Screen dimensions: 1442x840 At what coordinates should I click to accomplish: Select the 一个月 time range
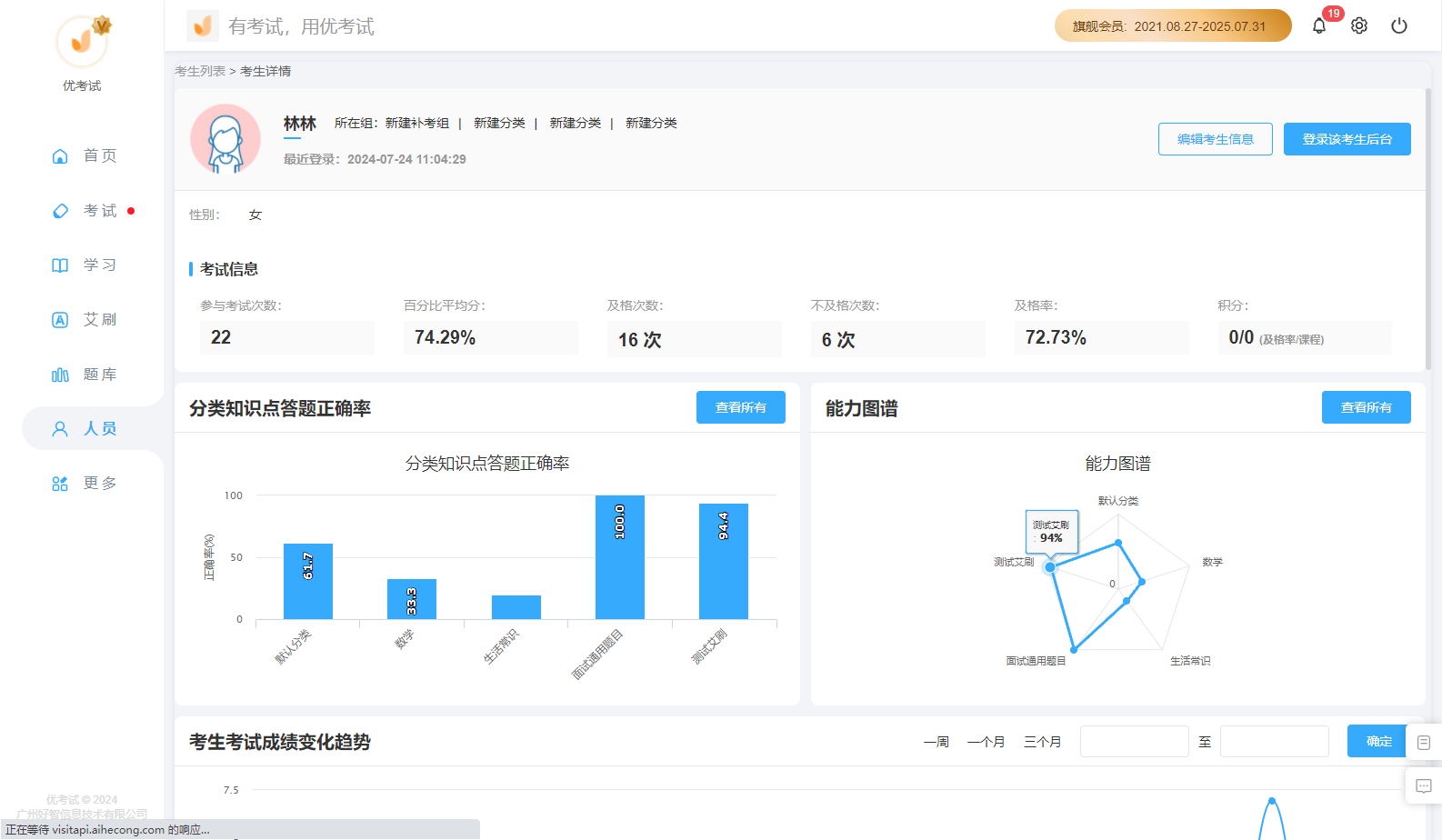point(986,742)
